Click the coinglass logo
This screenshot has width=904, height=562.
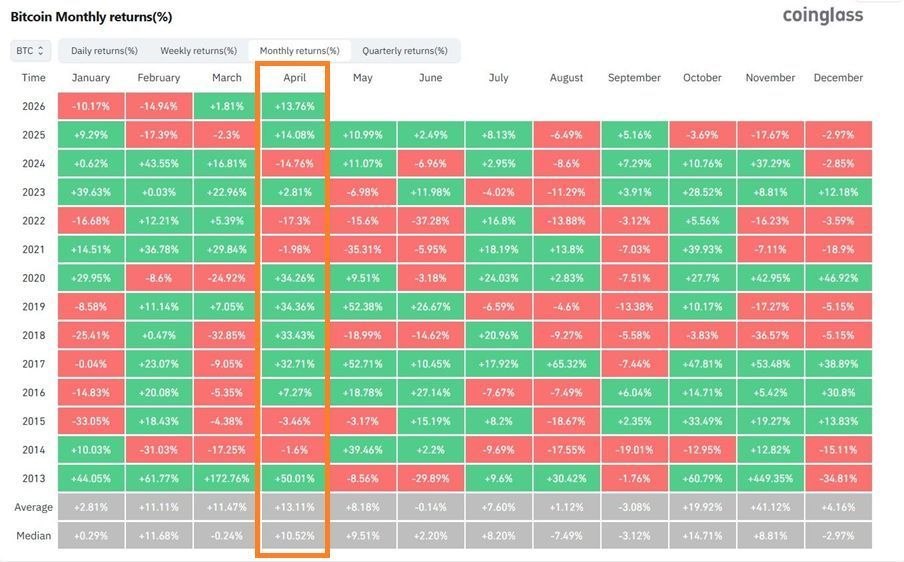point(822,15)
